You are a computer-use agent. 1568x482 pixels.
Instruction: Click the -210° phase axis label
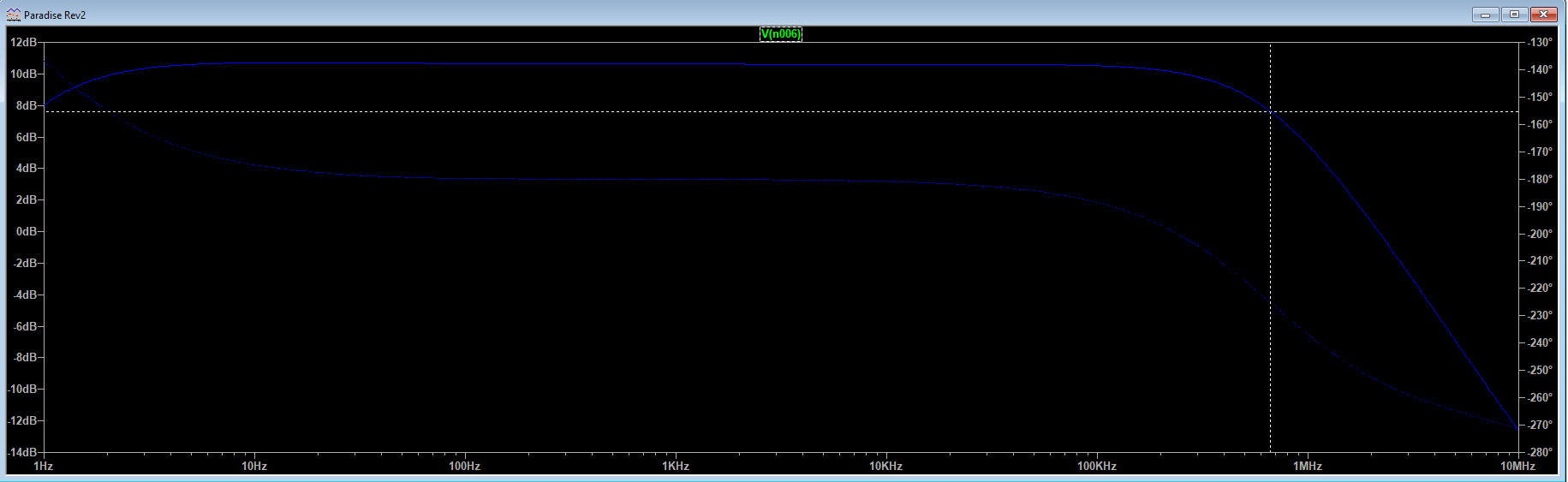(x=1540, y=260)
